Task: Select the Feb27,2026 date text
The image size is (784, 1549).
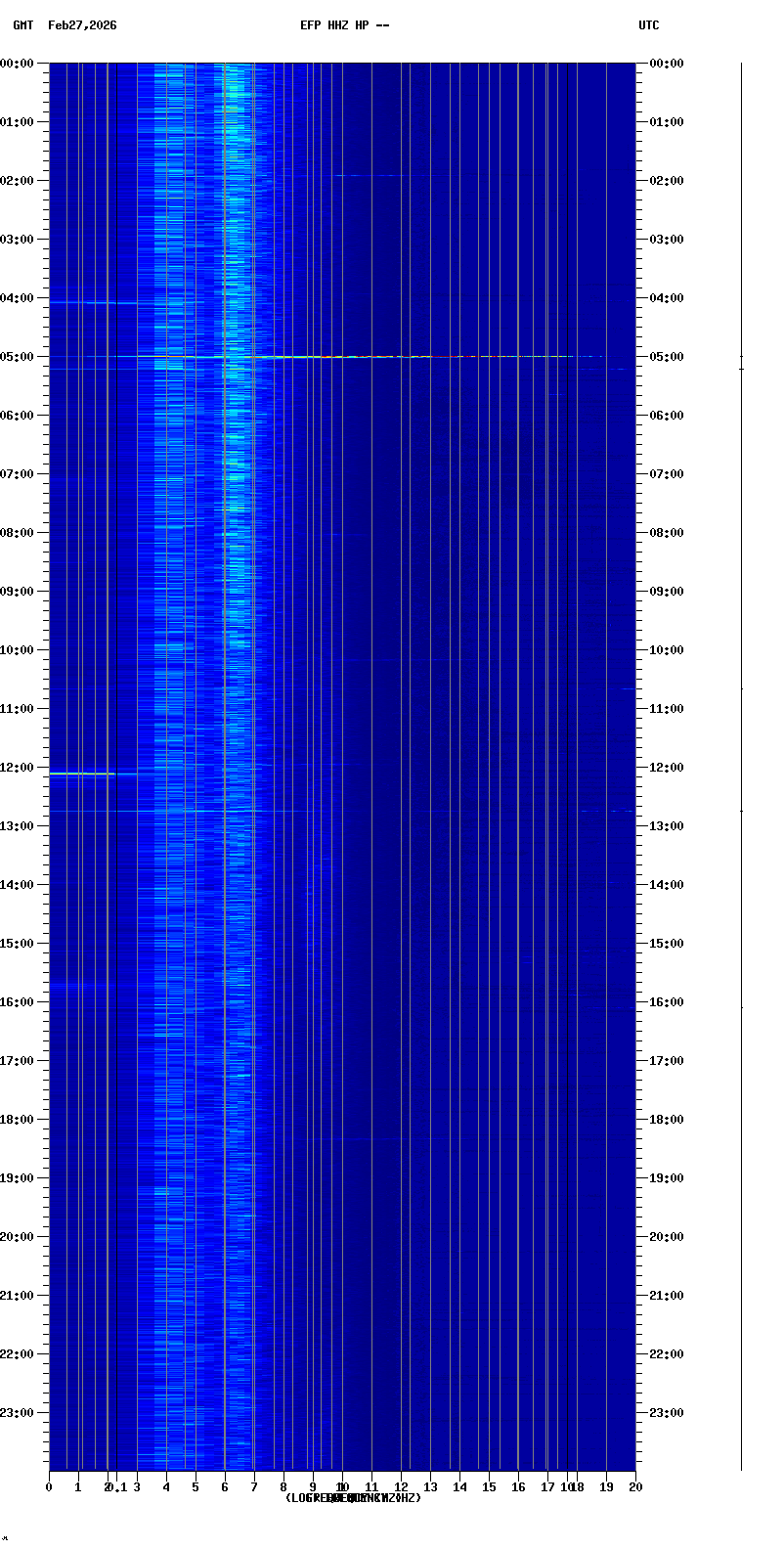Action: [x=82, y=25]
